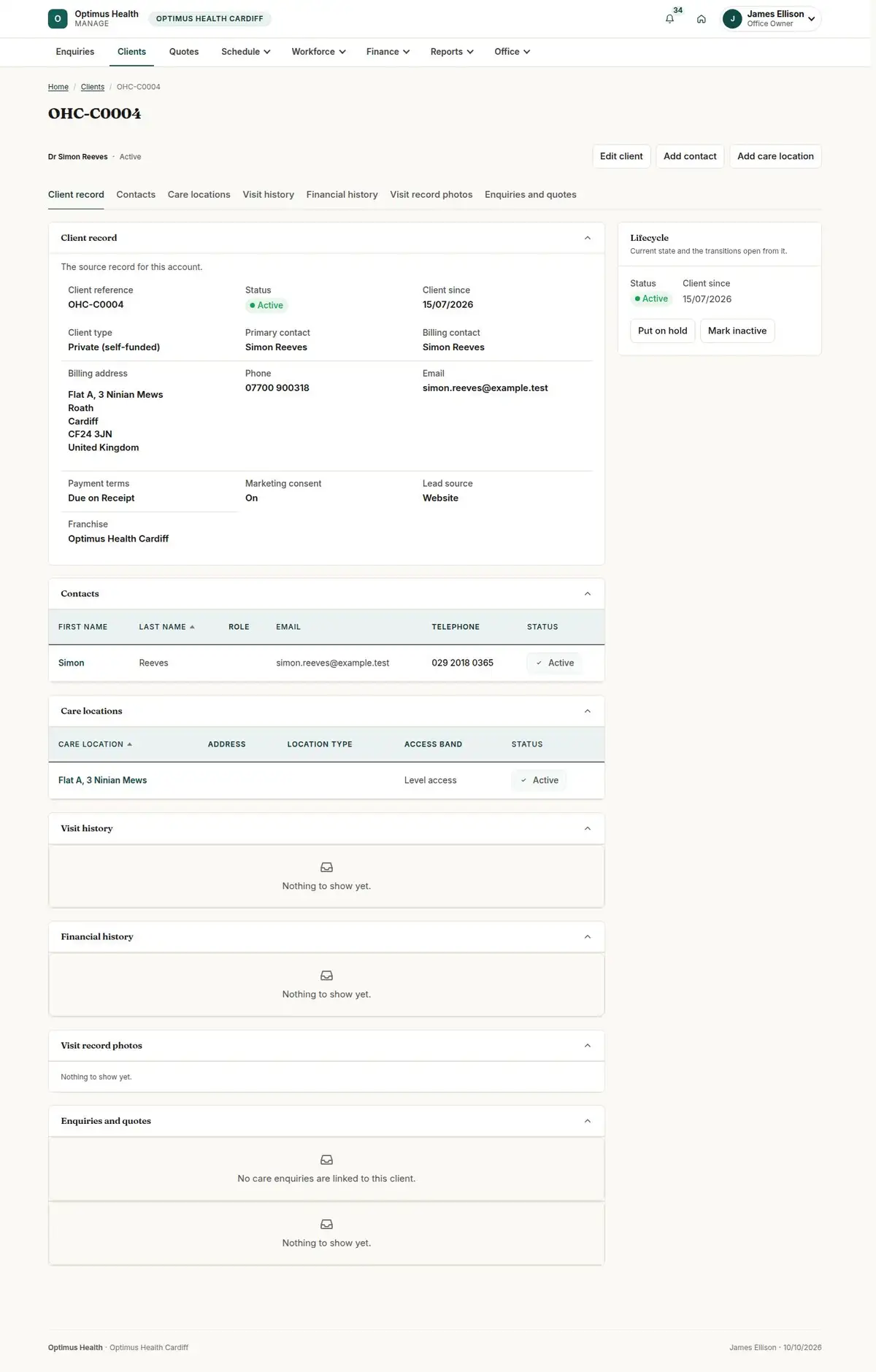Click the Add care location button
The height and width of the screenshot is (1372, 876).
click(775, 156)
